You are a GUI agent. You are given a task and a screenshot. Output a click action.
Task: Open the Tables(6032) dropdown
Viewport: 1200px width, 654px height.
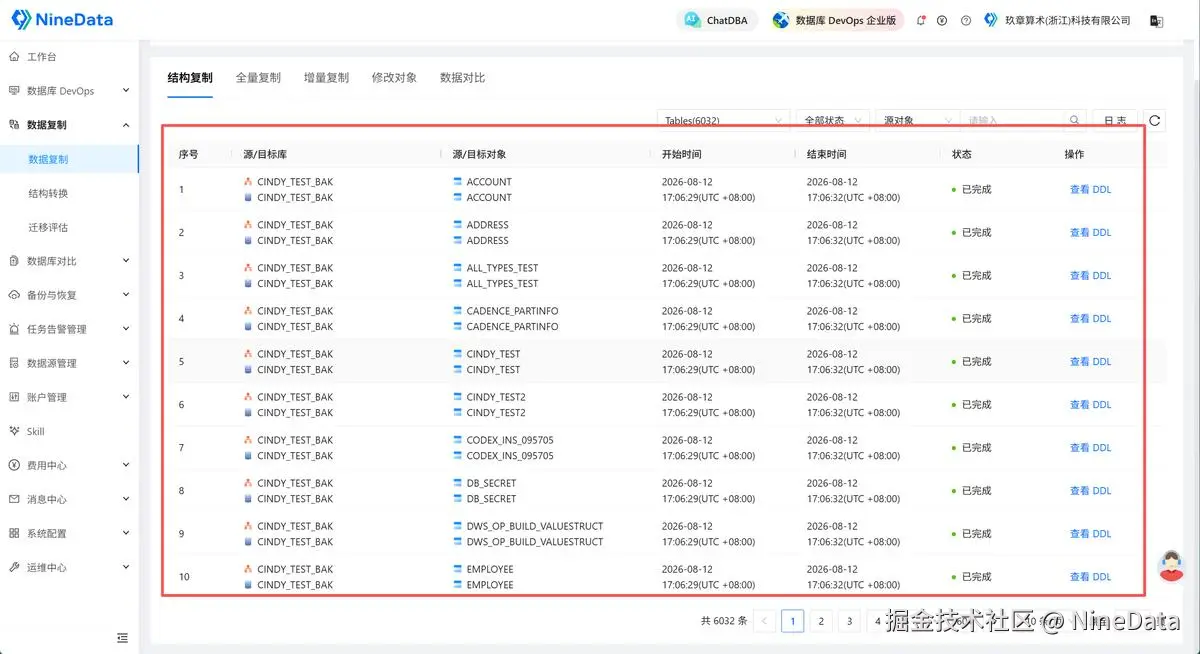click(x=723, y=120)
